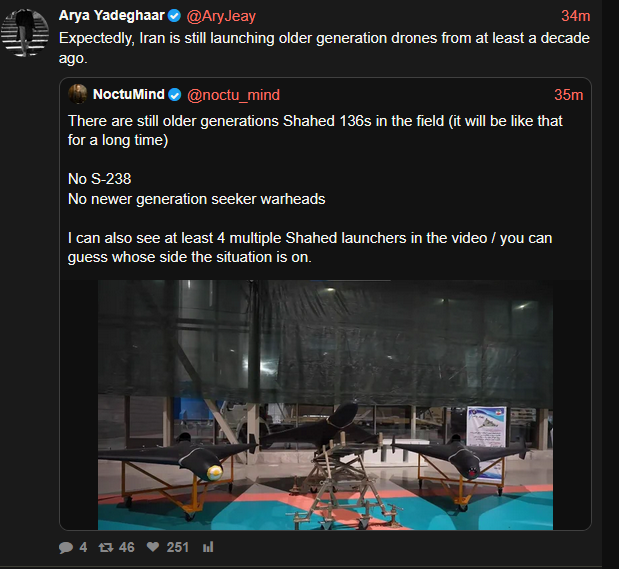Open the NoctuMind display name
619x569 pixels.
pyautogui.click(x=128, y=94)
